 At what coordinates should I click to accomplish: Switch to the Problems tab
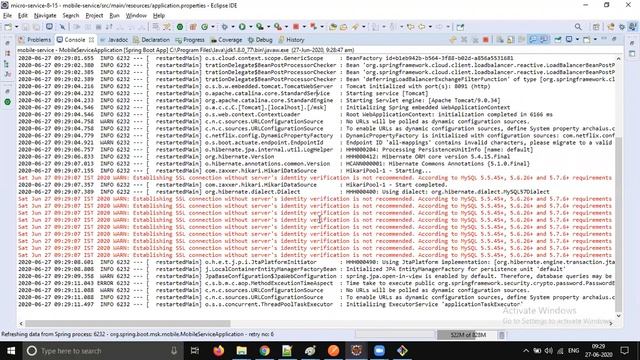(35, 40)
